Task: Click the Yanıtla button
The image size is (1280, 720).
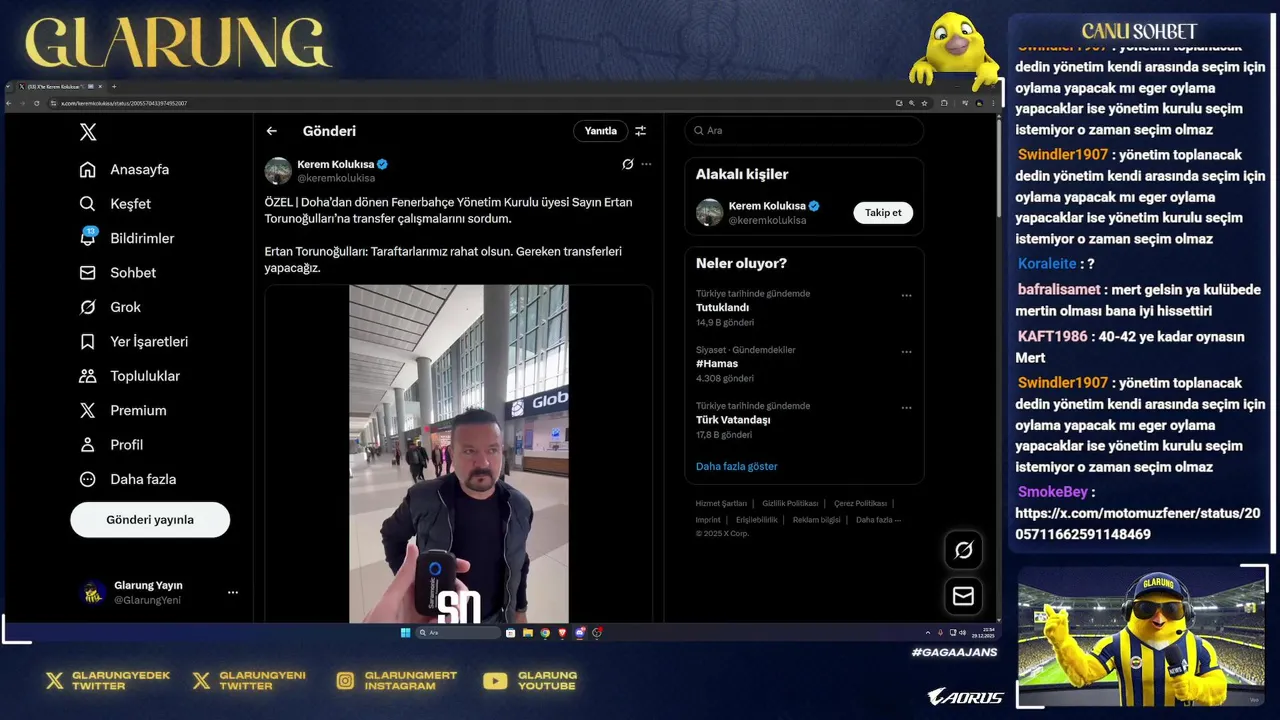Action: coord(600,131)
